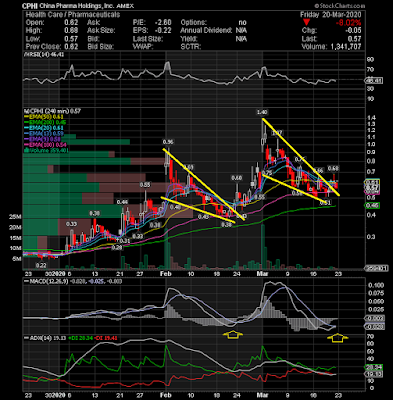This screenshot has width=393, height=400.
Task: Click the red down-triangle change indicator
Action: tap(307, 23)
